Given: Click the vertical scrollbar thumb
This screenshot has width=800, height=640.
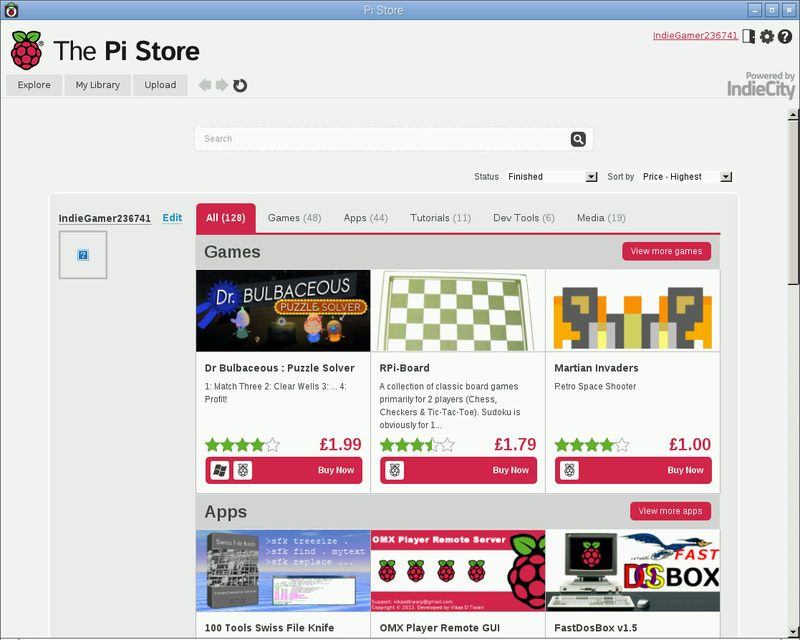Looking at the screenshot, I should pos(792,203).
